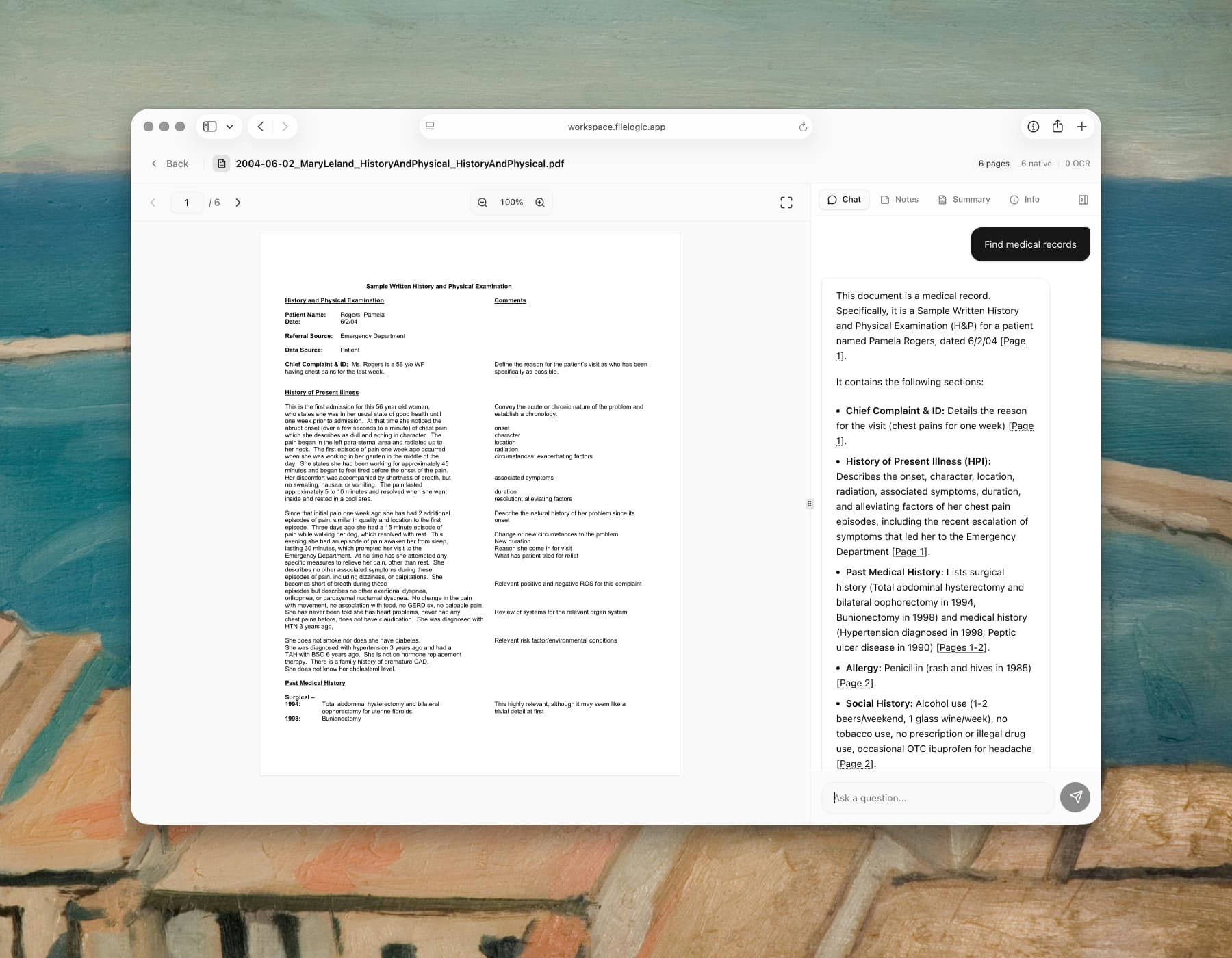Open a new Safari tab
1232x958 pixels.
1082,126
